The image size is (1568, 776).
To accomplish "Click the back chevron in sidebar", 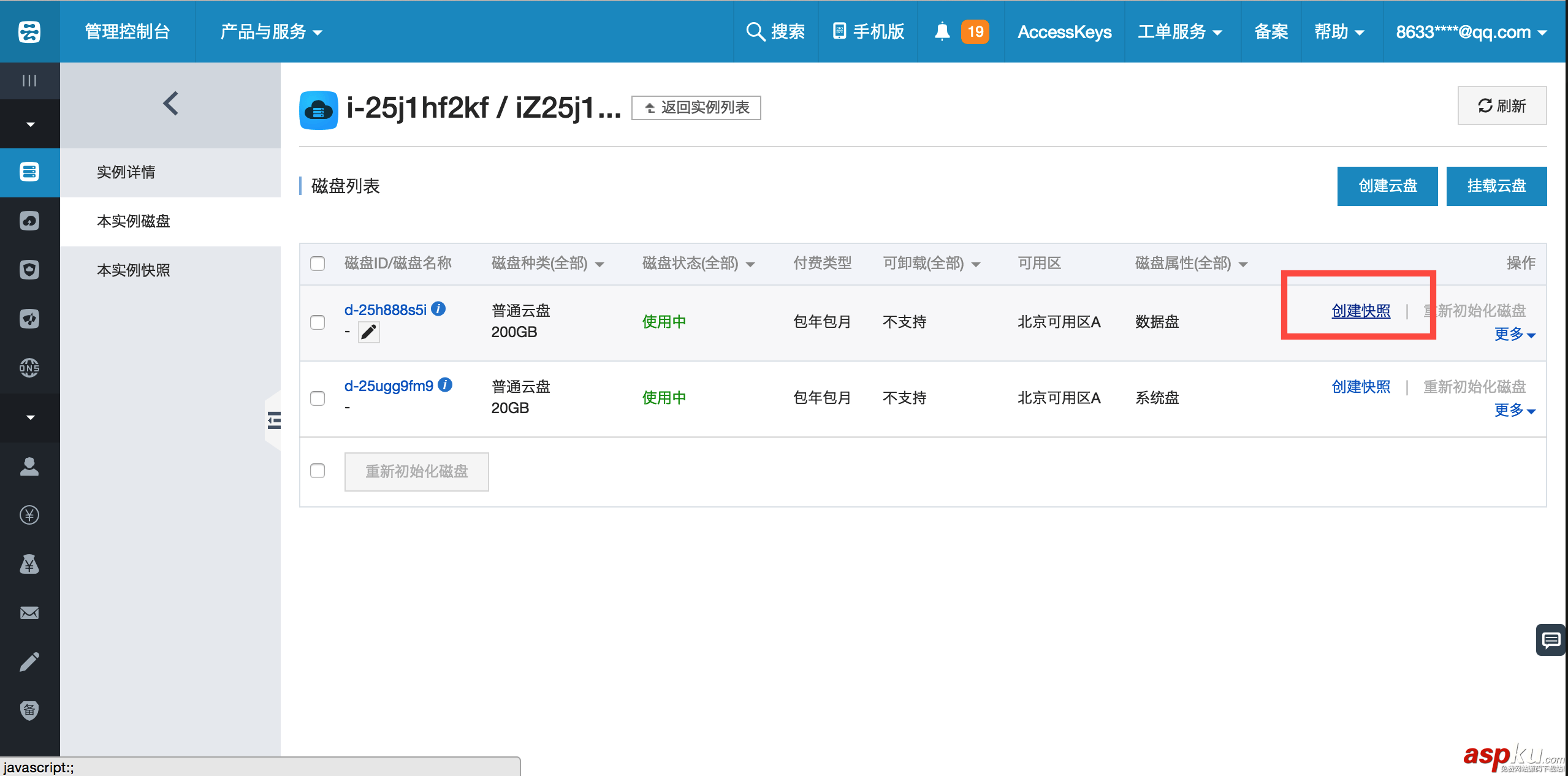I will tap(170, 104).
